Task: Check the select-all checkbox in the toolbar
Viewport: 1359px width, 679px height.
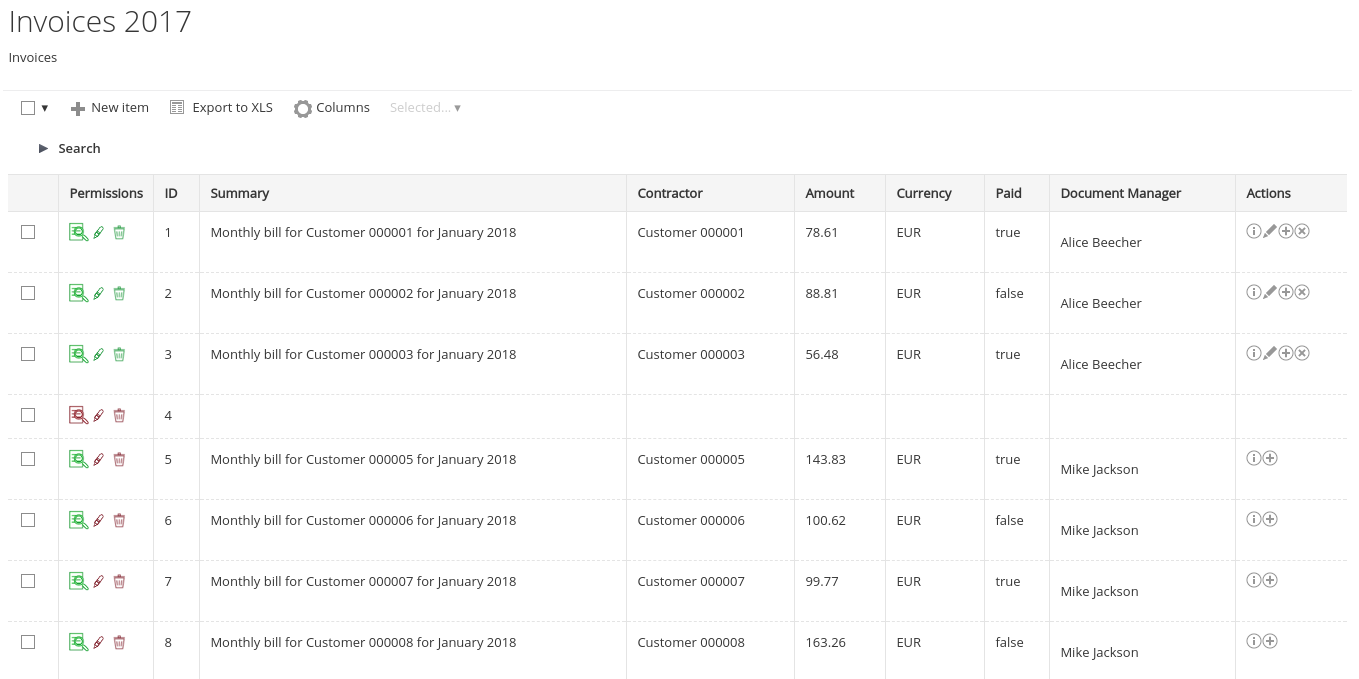Action: pos(28,108)
